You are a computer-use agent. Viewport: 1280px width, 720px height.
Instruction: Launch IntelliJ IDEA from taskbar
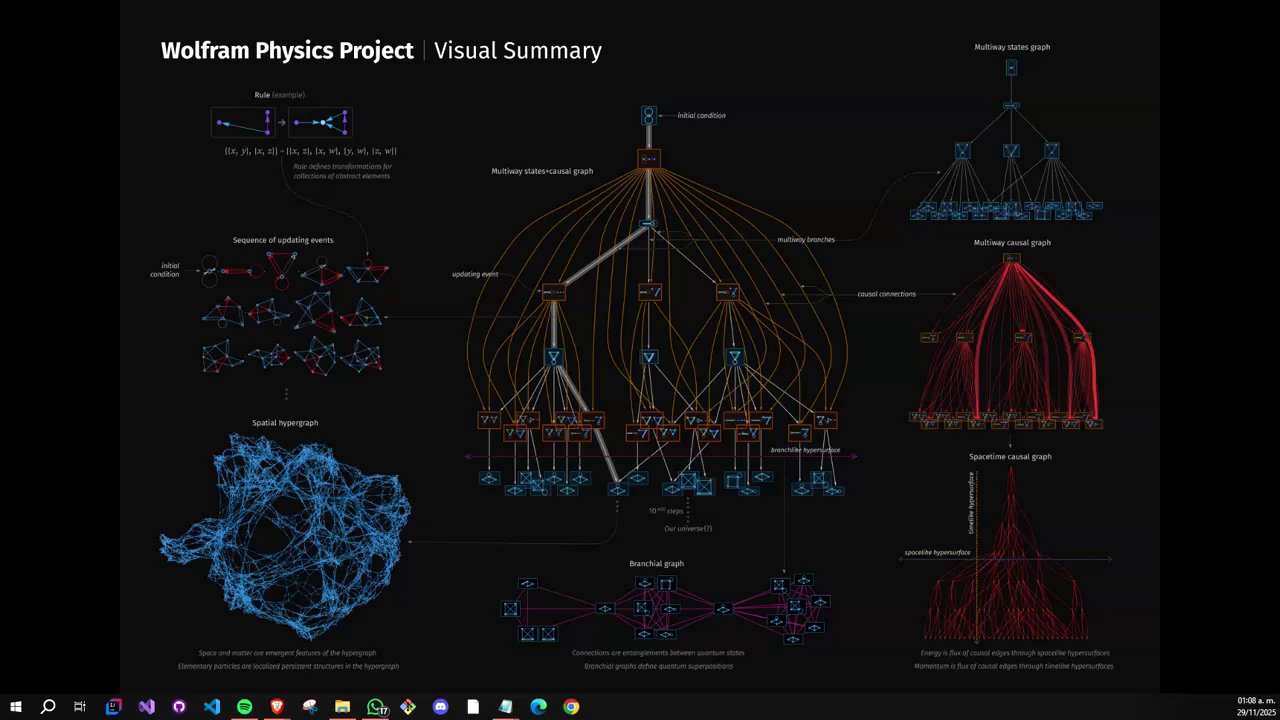point(113,707)
